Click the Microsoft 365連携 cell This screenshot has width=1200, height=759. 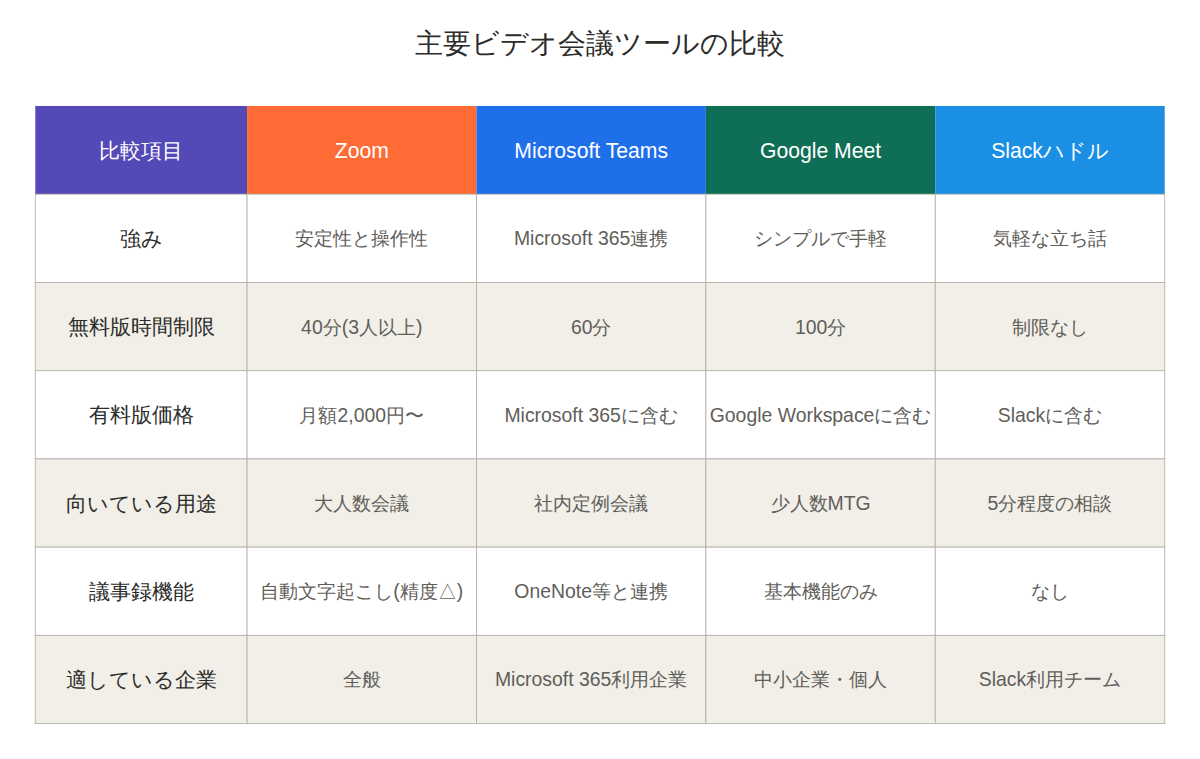pos(591,239)
